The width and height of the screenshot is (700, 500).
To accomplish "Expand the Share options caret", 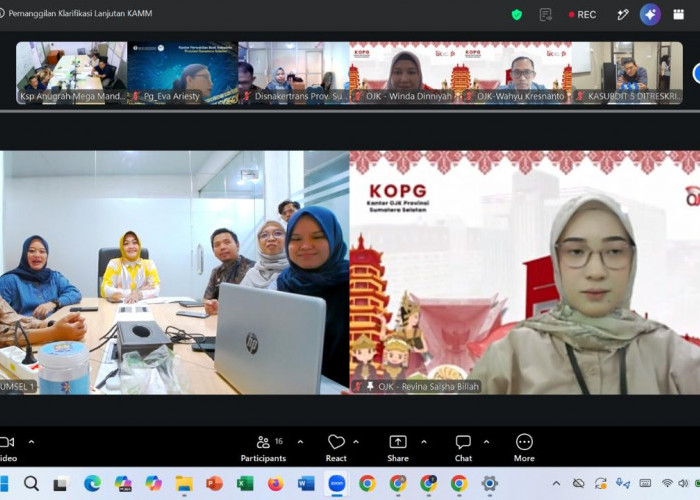I will click(424, 442).
